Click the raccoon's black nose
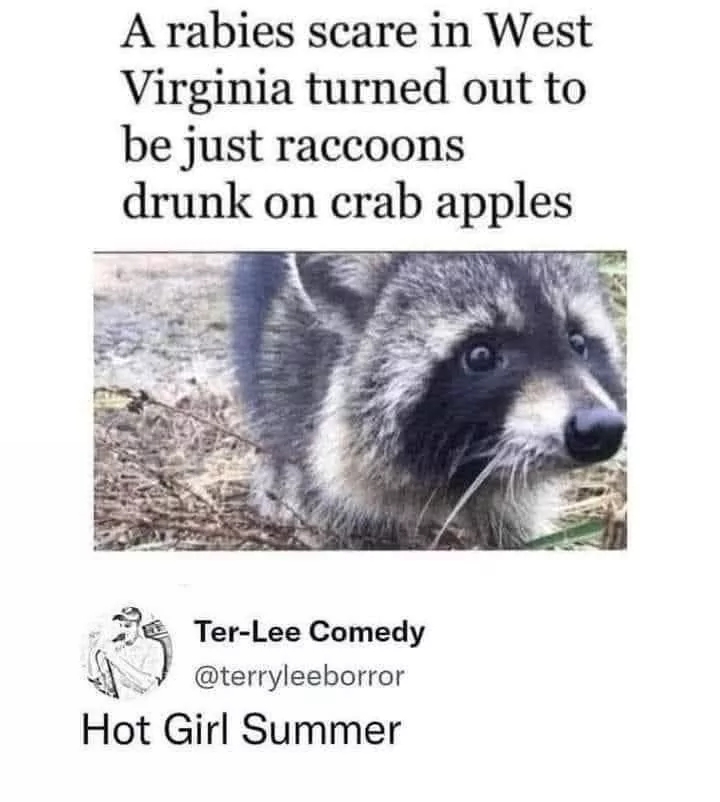This screenshot has height=802, width=720. point(595,434)
